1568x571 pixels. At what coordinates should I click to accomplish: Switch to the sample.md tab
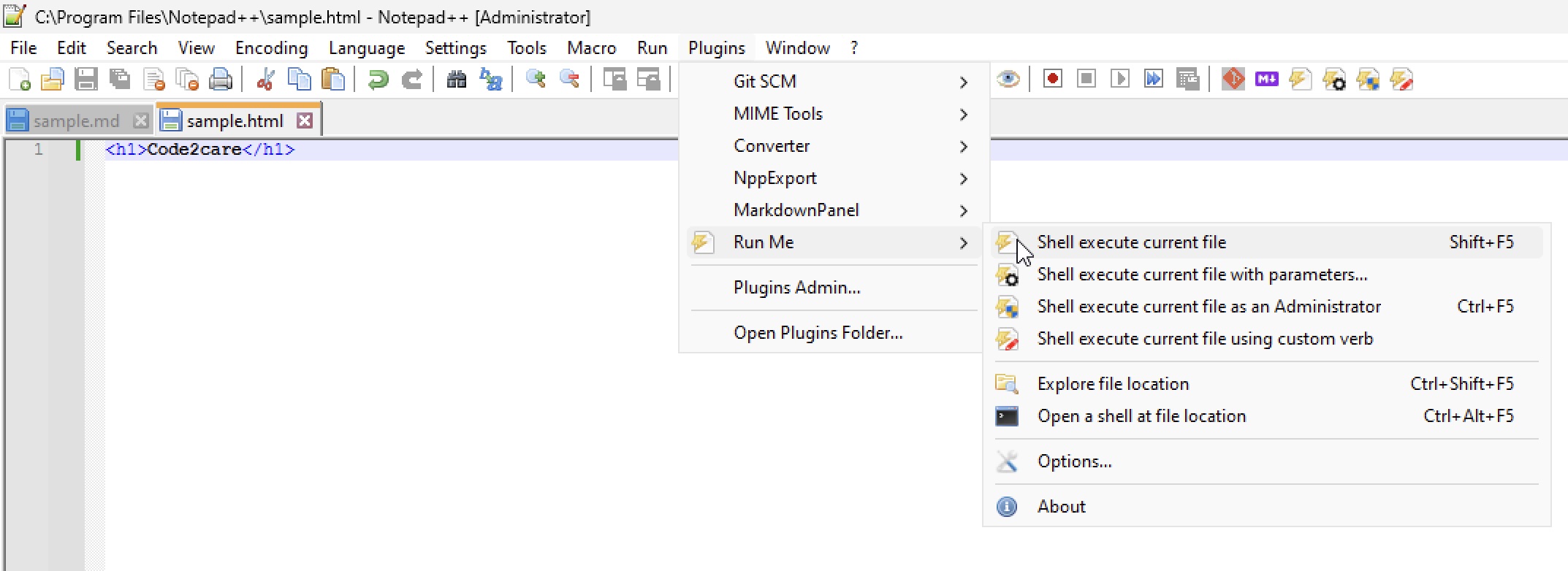click(x=77, y=121)
